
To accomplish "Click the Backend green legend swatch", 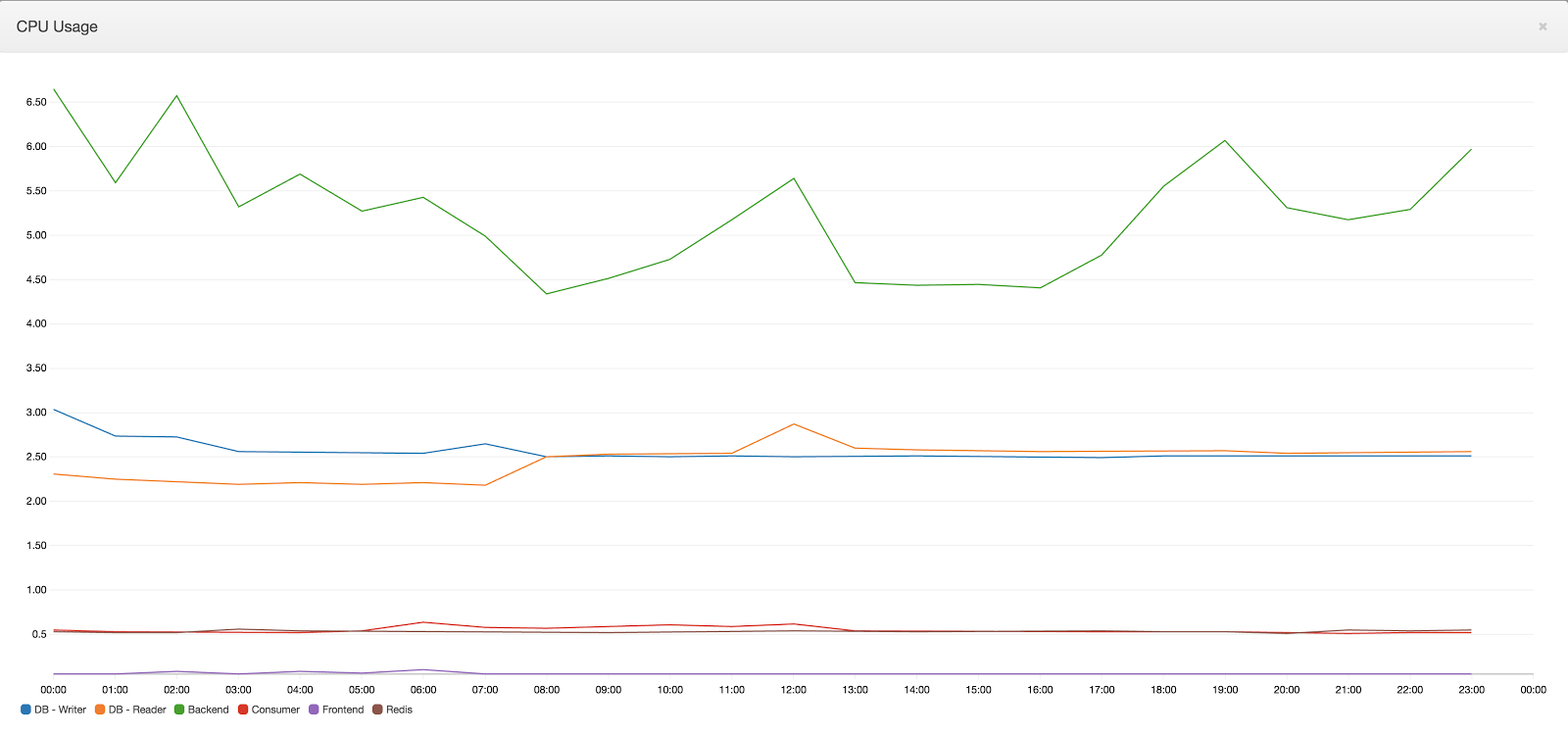I will [179, 710].
